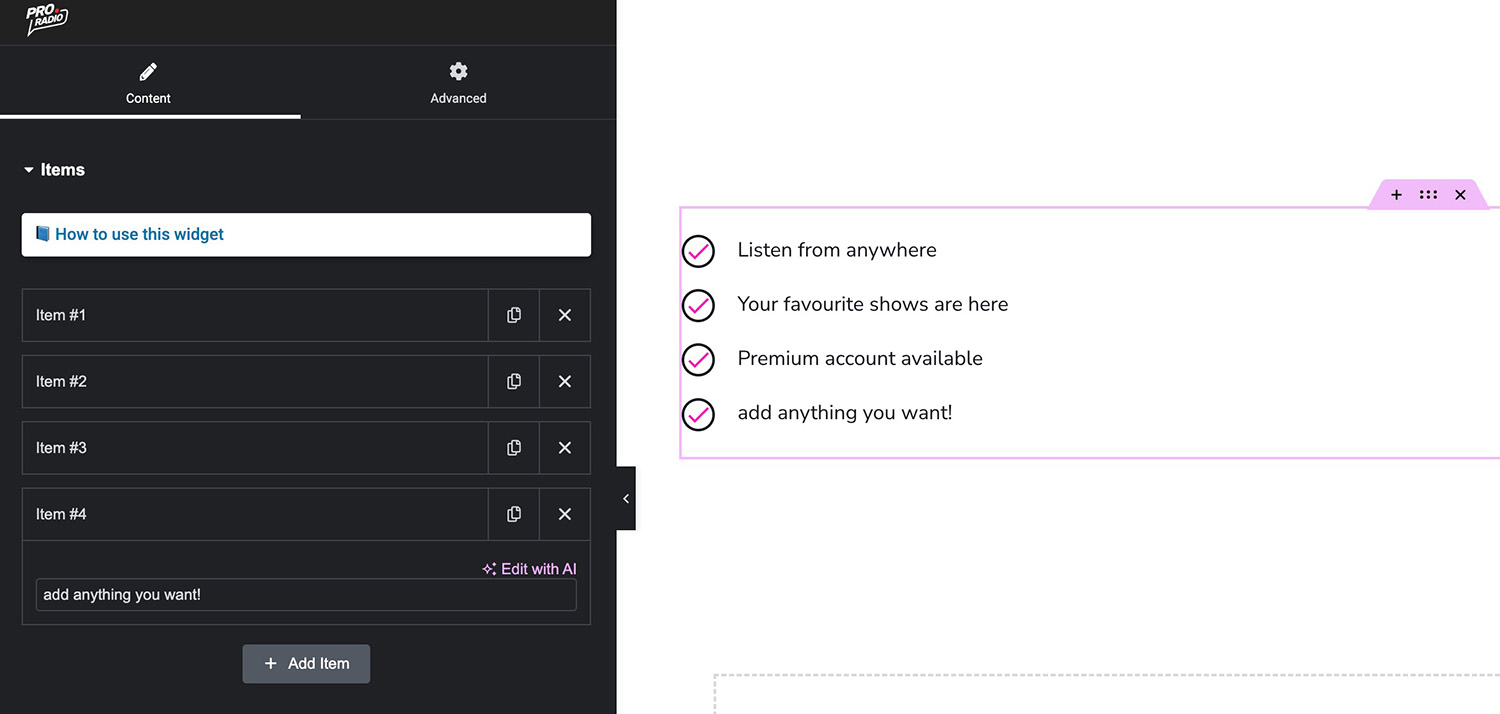Screen dimensions: 1500x714
Task: Delete Item #4 with its X icon
Action: click(565, 514)
